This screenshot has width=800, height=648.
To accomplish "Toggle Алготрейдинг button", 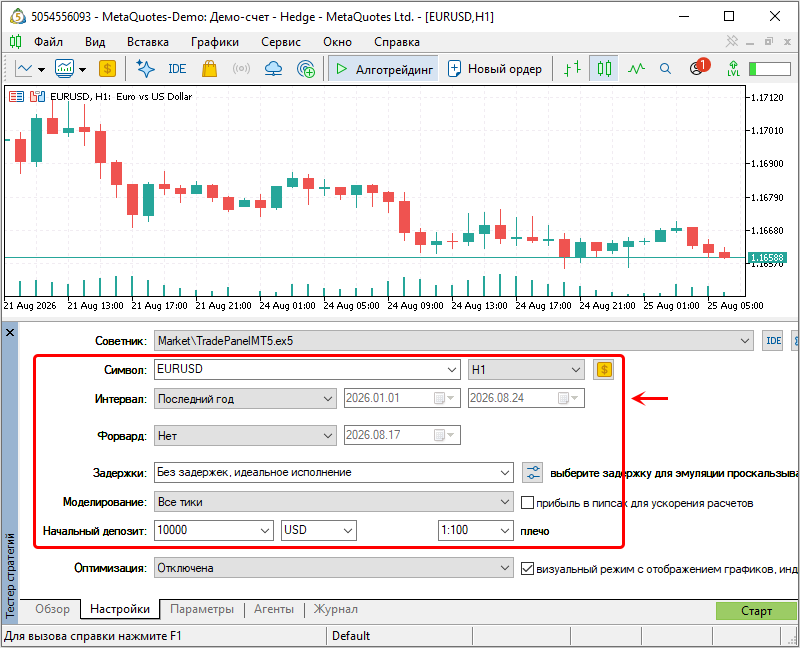I will (x=383, y=68).
